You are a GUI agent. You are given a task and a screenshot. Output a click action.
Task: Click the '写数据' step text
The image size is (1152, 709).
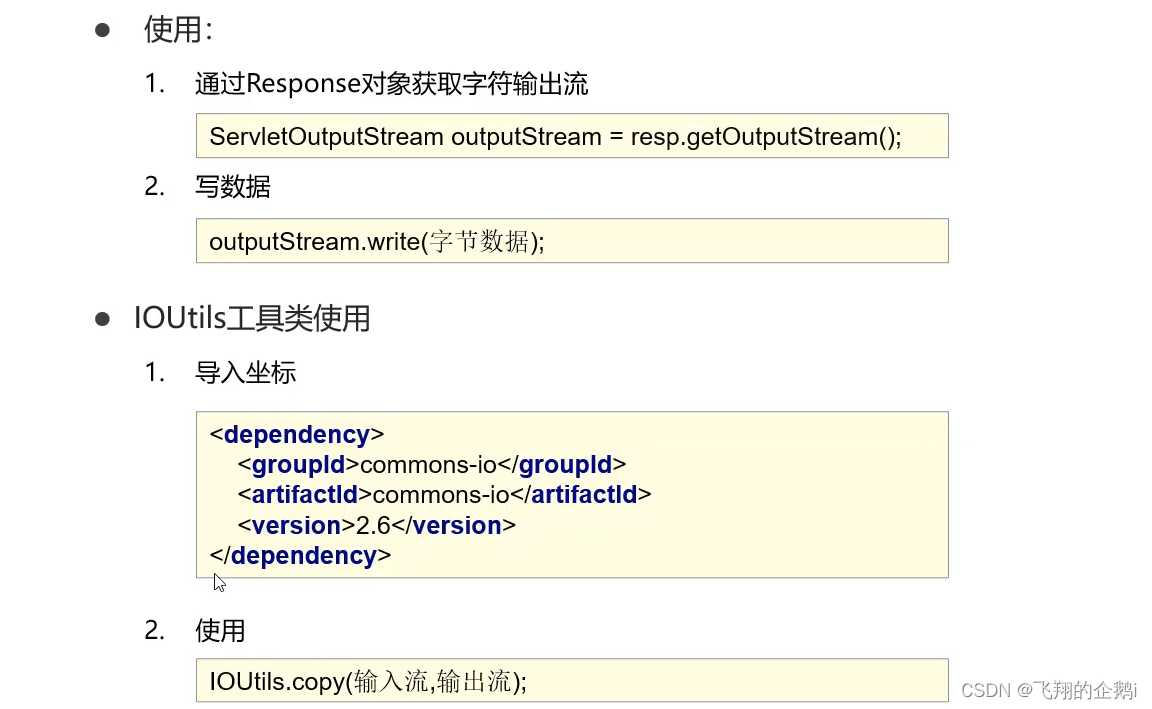point(233,187)
